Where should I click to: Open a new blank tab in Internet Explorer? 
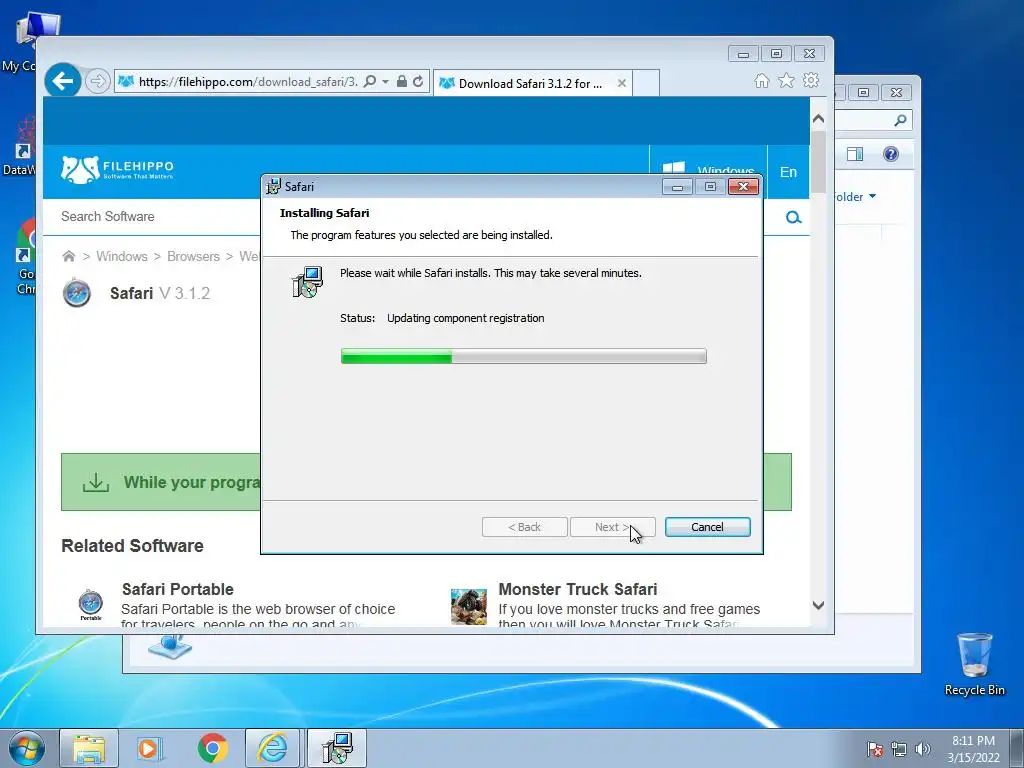tap(646, 83)
